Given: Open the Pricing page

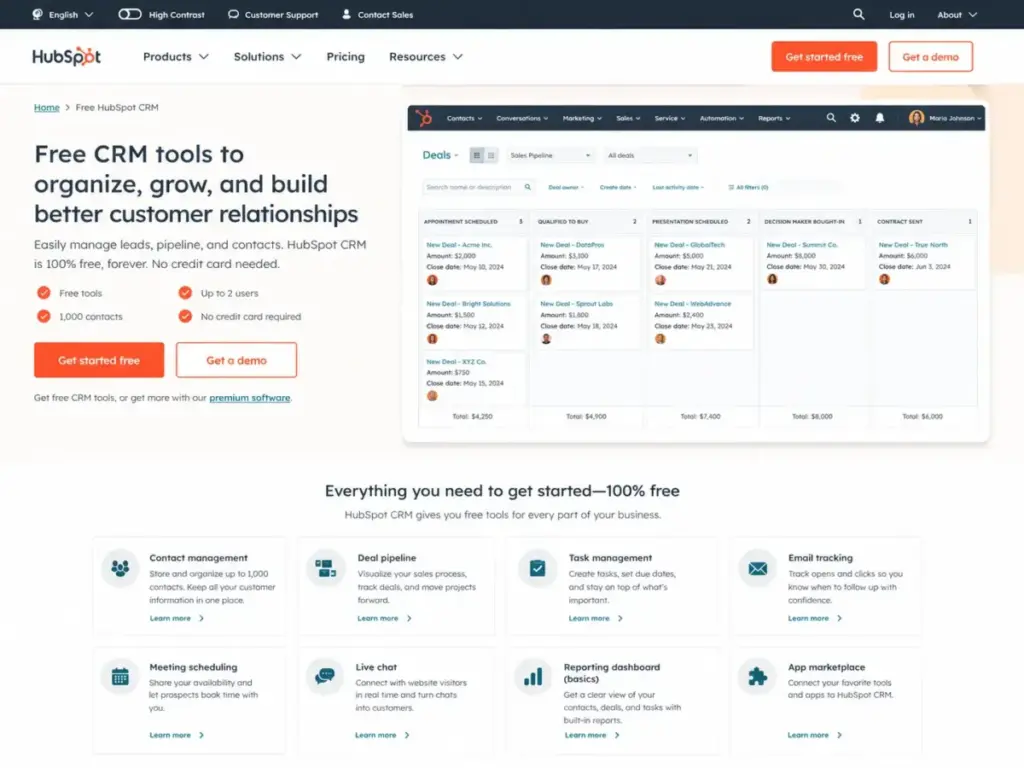Looking at the screenshot, I should (345, 57).
